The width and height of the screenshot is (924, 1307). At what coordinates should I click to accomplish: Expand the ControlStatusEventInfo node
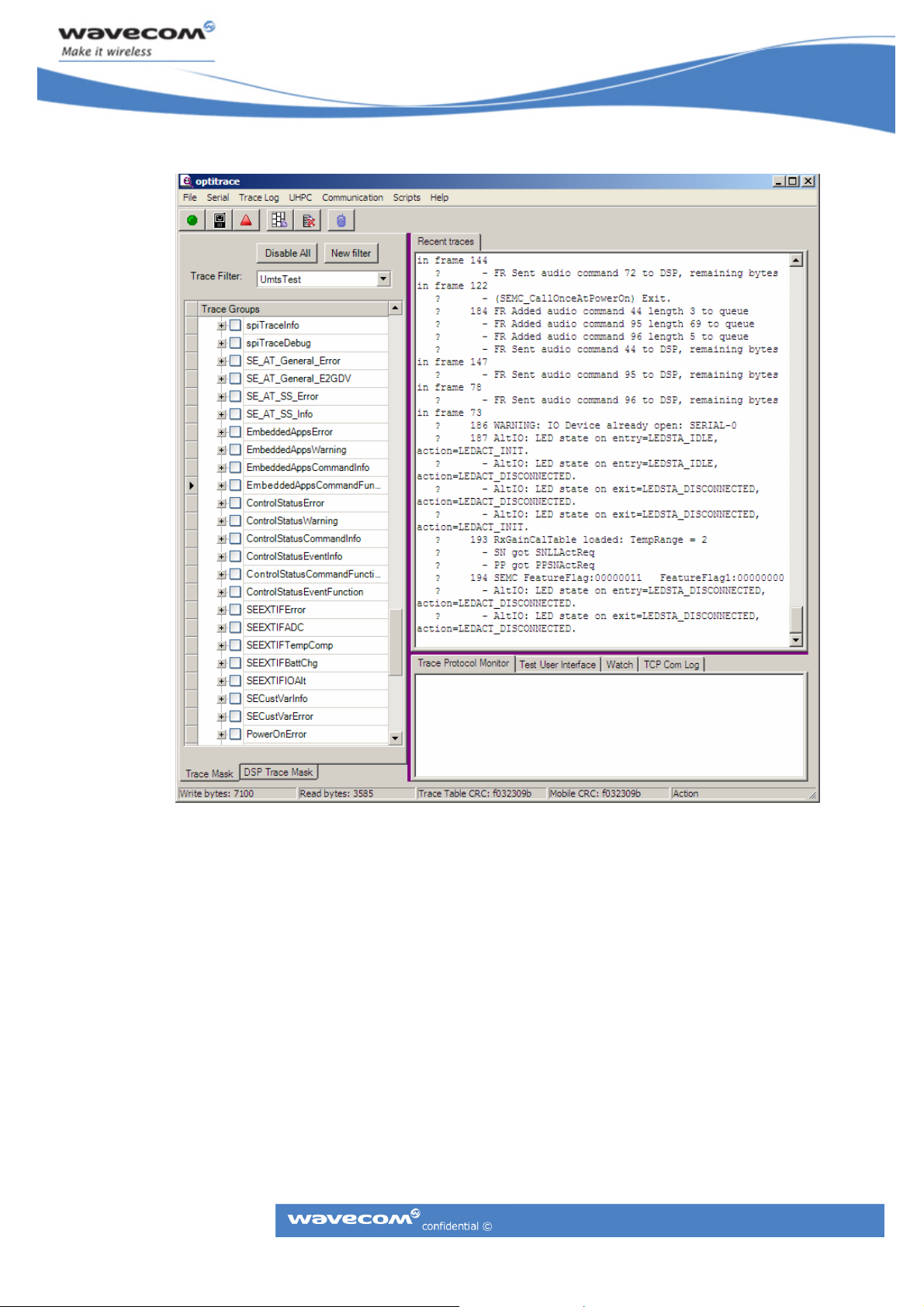222,556
